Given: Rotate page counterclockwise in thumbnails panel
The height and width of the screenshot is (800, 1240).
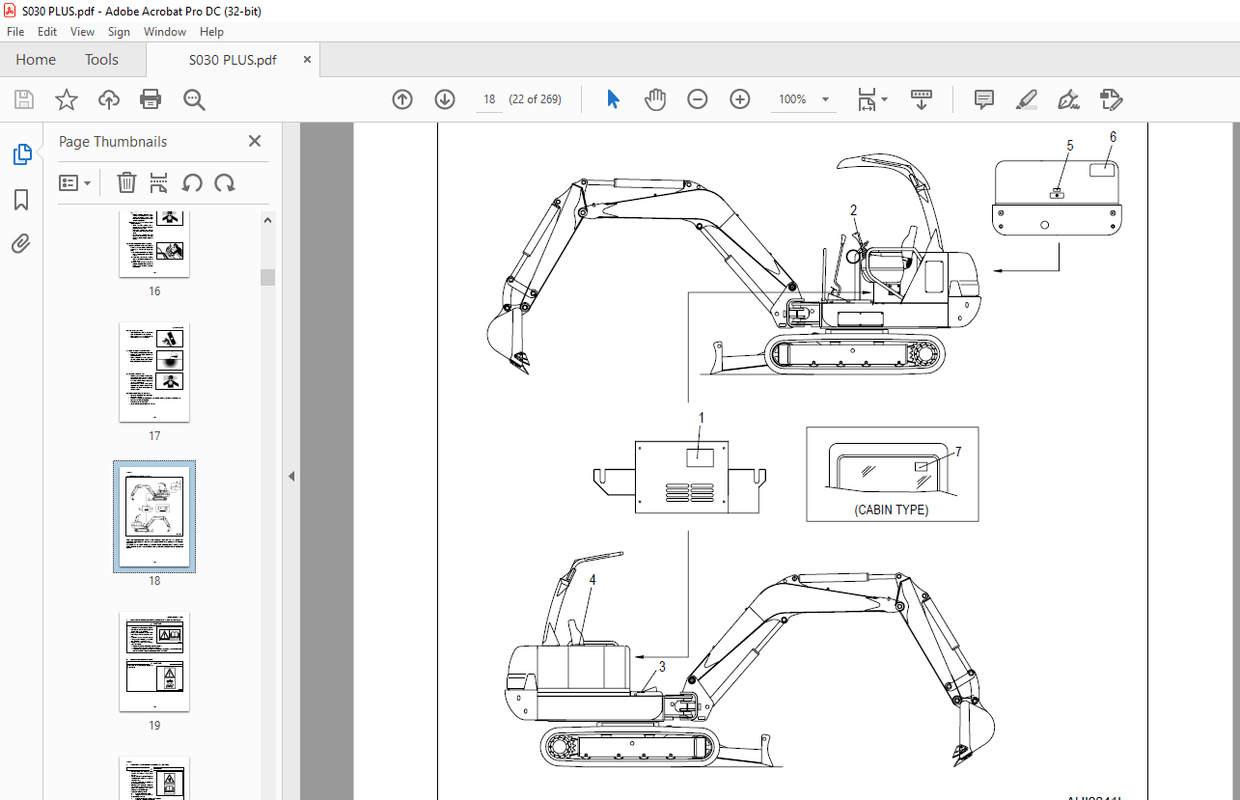Looking at the screenshot, I should [x=194, y=182].
